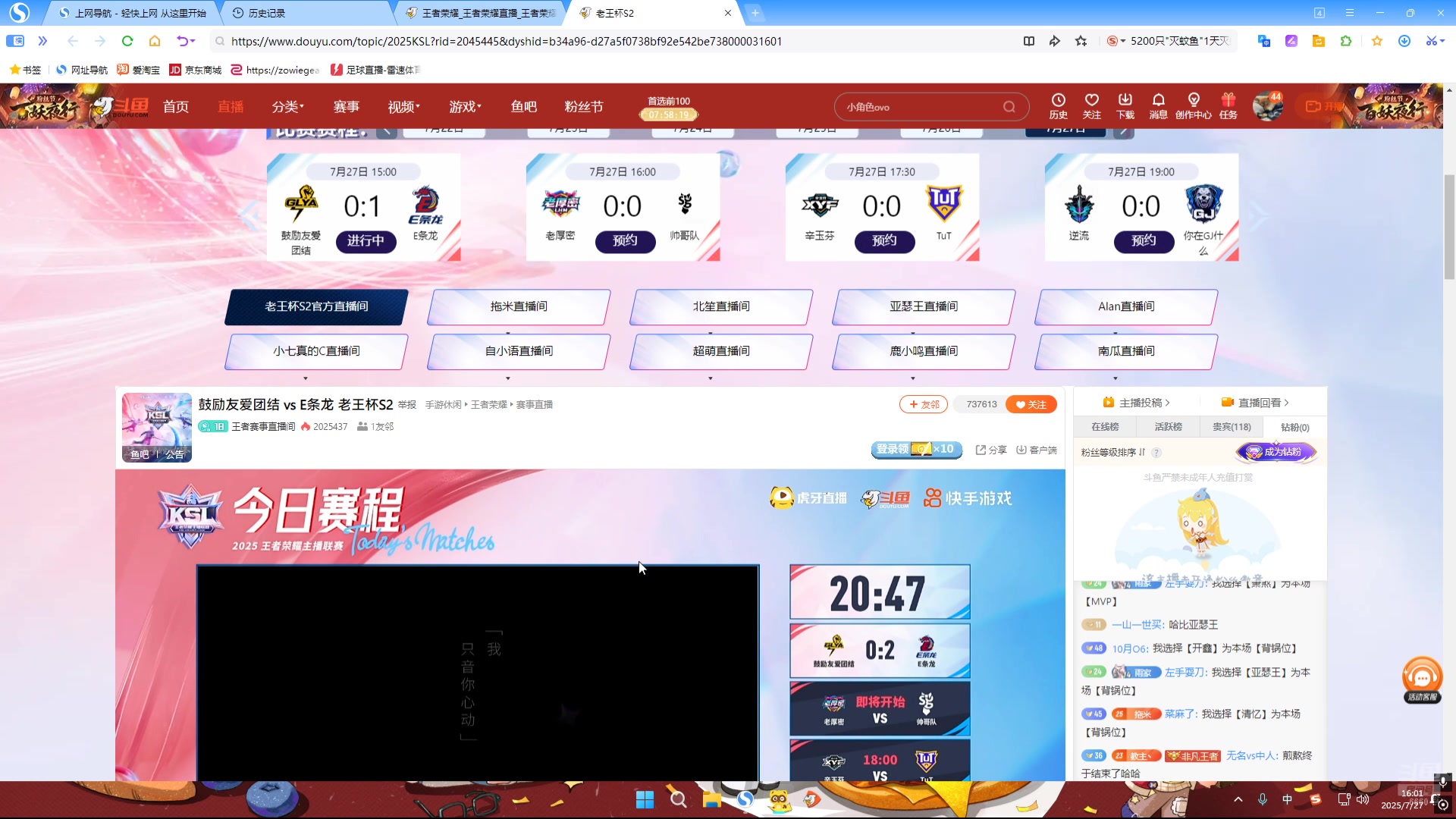Click the browser address bar URL

507,41
